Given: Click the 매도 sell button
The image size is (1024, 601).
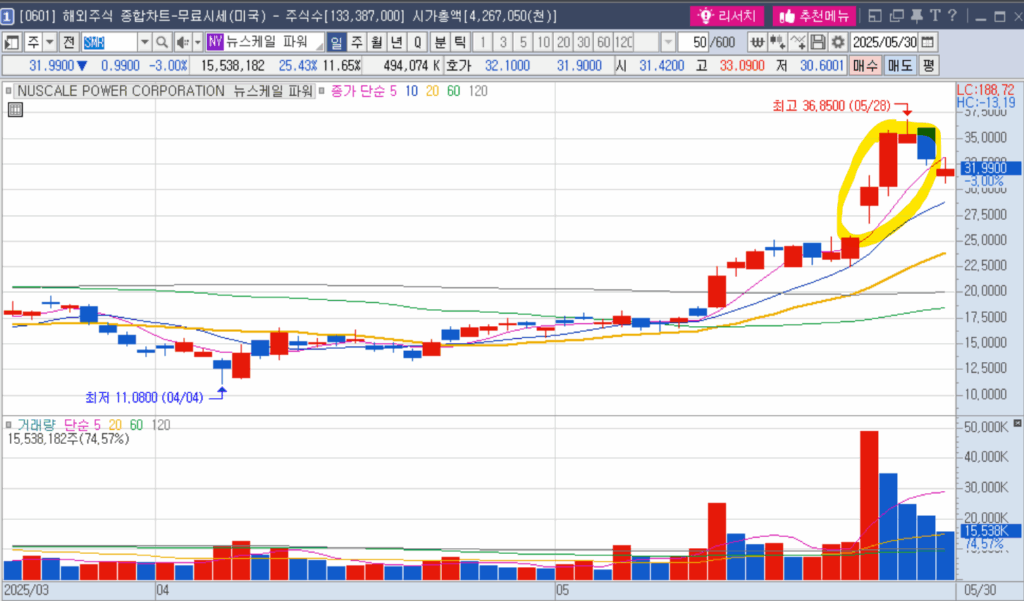Looking at the screenshot, I should 899,66.
